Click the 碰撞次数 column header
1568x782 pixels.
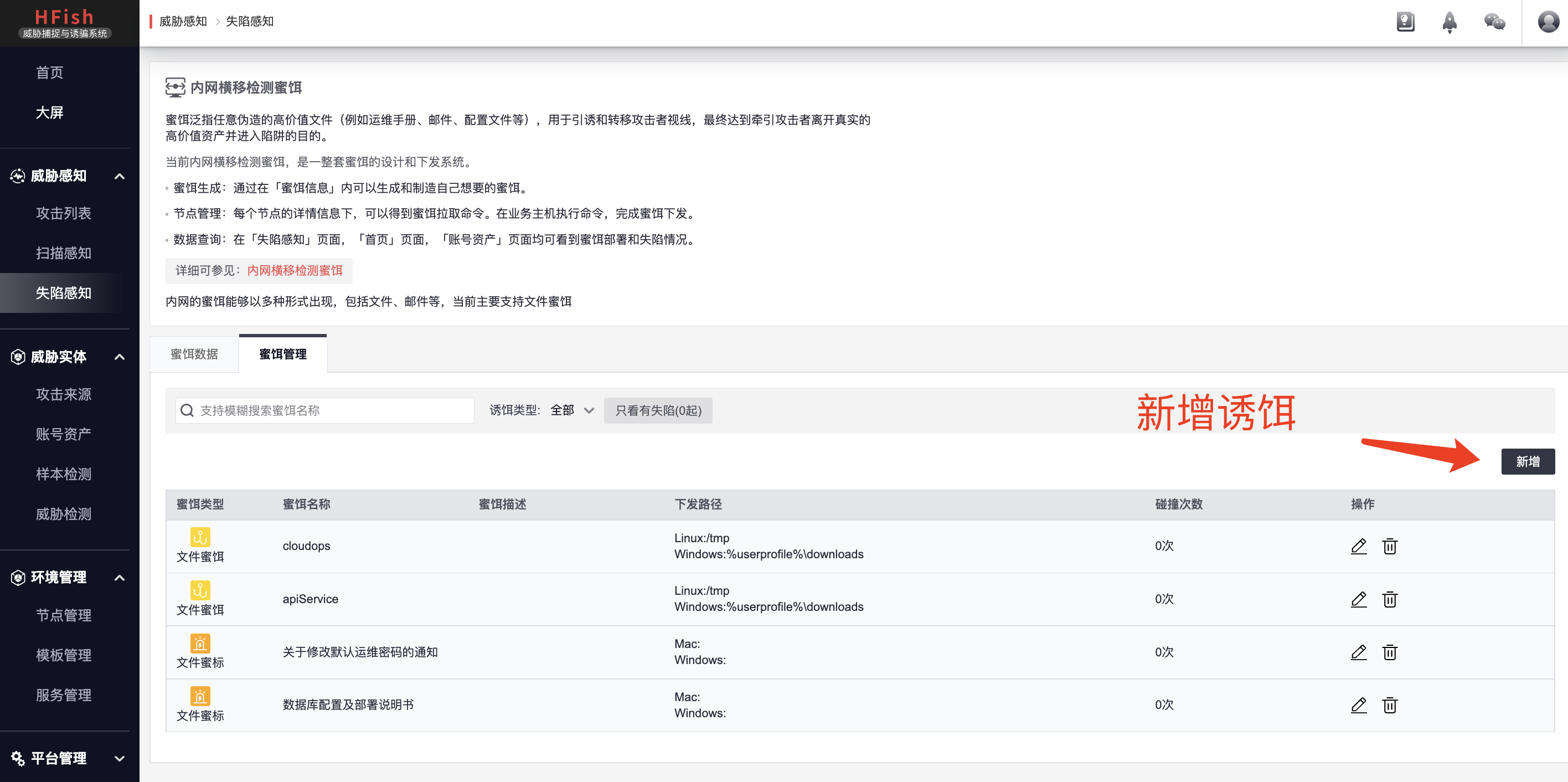[x=1178, y=505]
